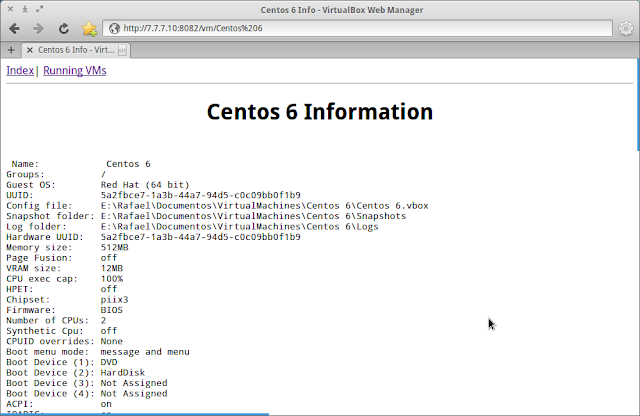Close the Centos 6 Info tab
Viewport: 640px width, 416px height.
point(29,50)
